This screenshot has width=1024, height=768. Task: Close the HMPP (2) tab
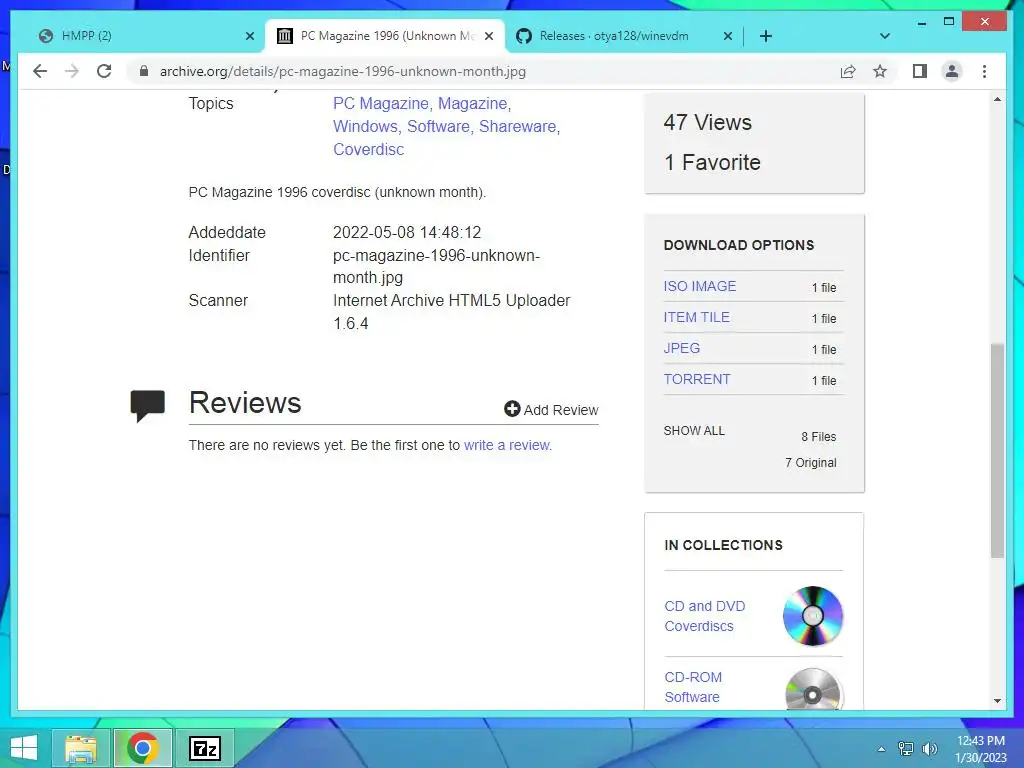[249, 36]
